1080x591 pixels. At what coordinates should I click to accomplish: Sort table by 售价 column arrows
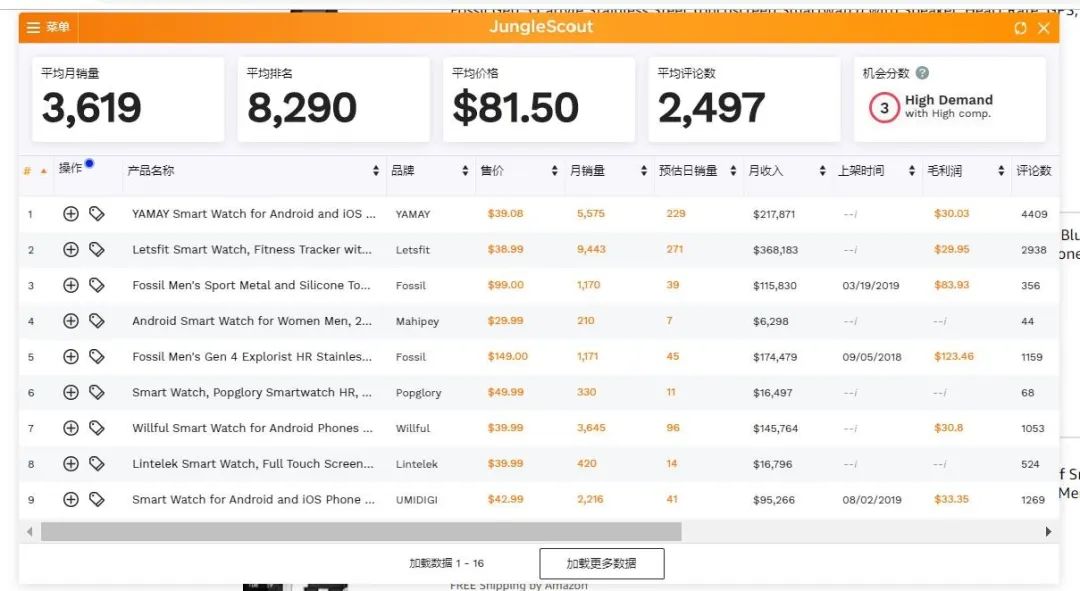tap(555, 171)
